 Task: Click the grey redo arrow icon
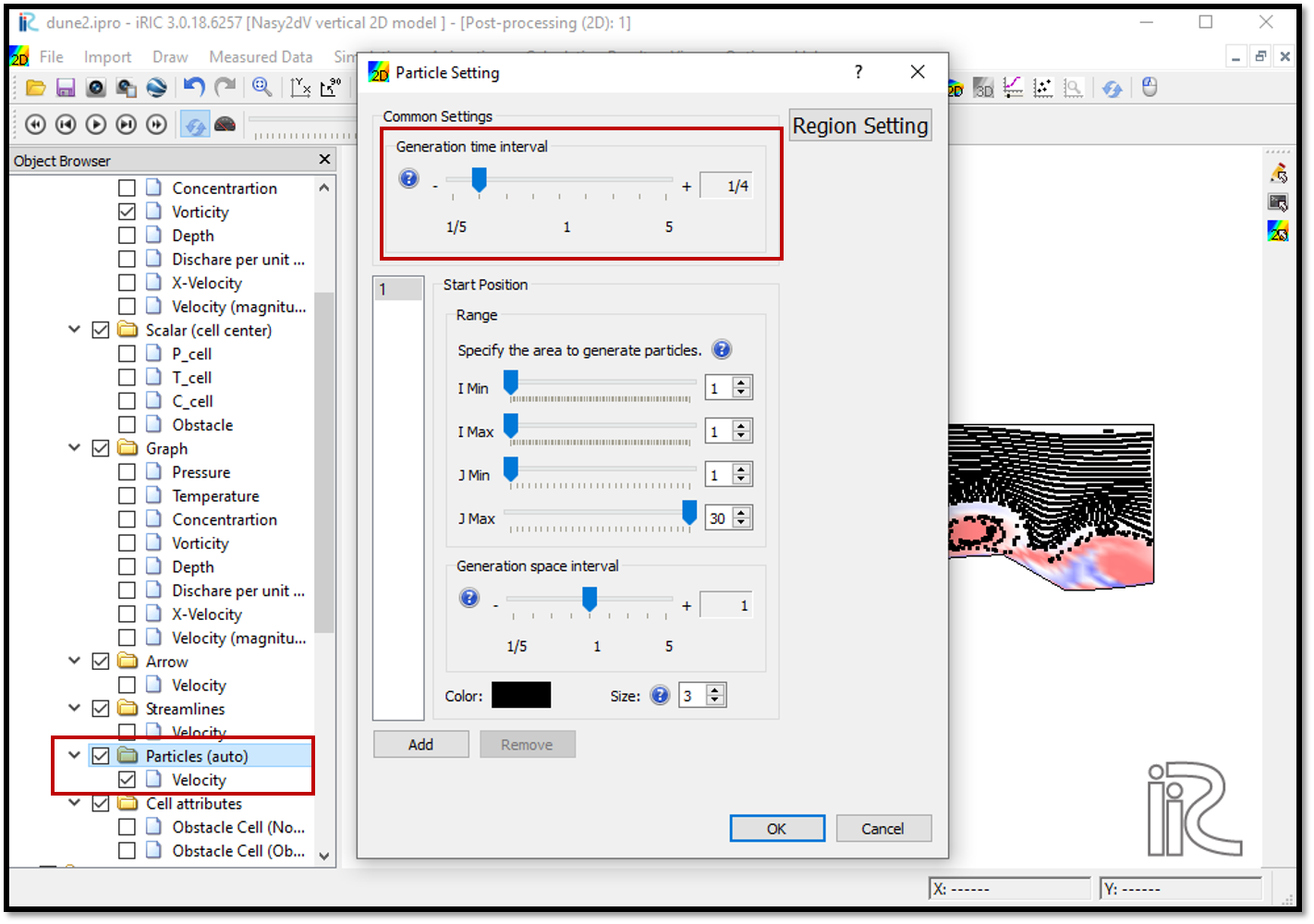225,88
